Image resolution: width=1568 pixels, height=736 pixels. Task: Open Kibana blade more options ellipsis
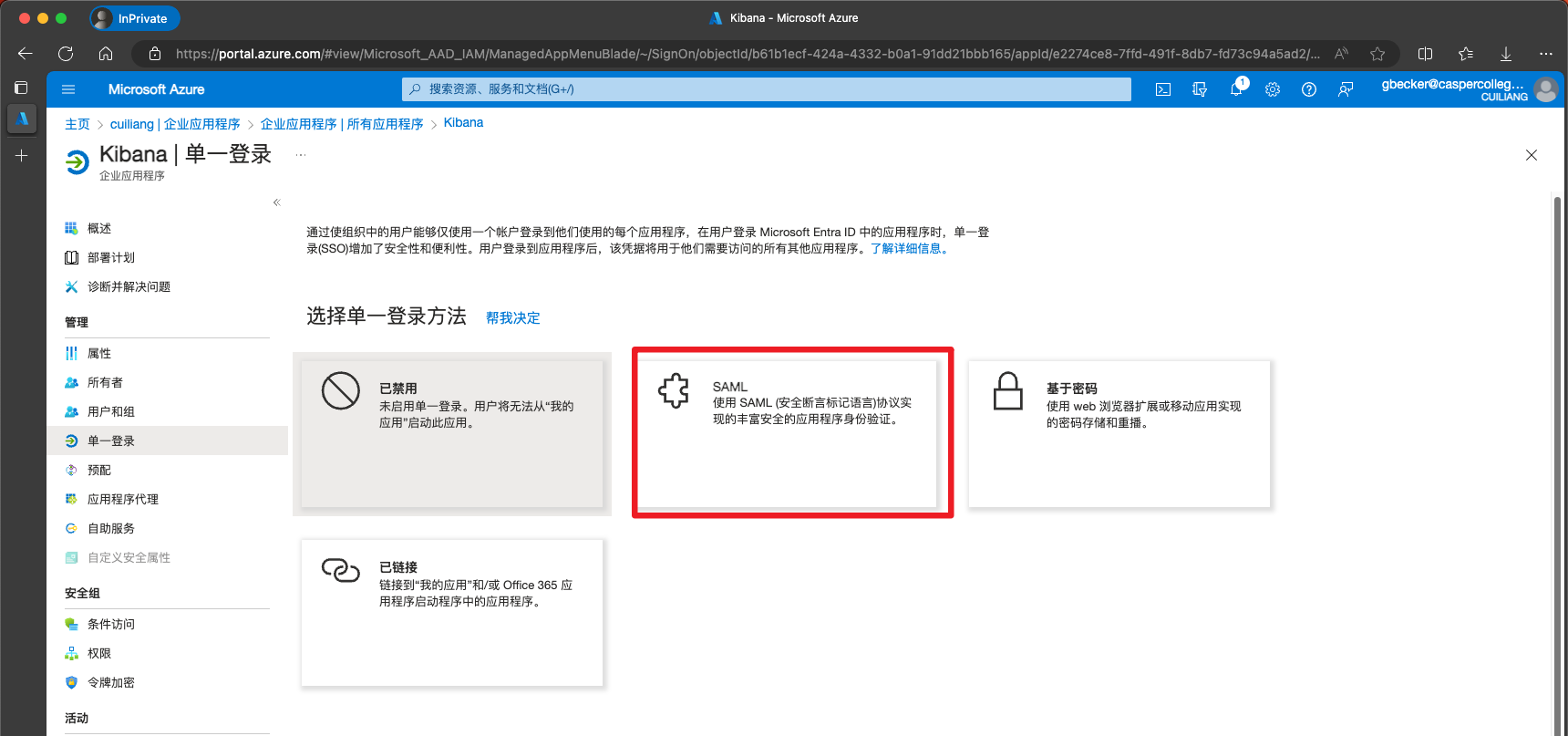tap(301, 155)
